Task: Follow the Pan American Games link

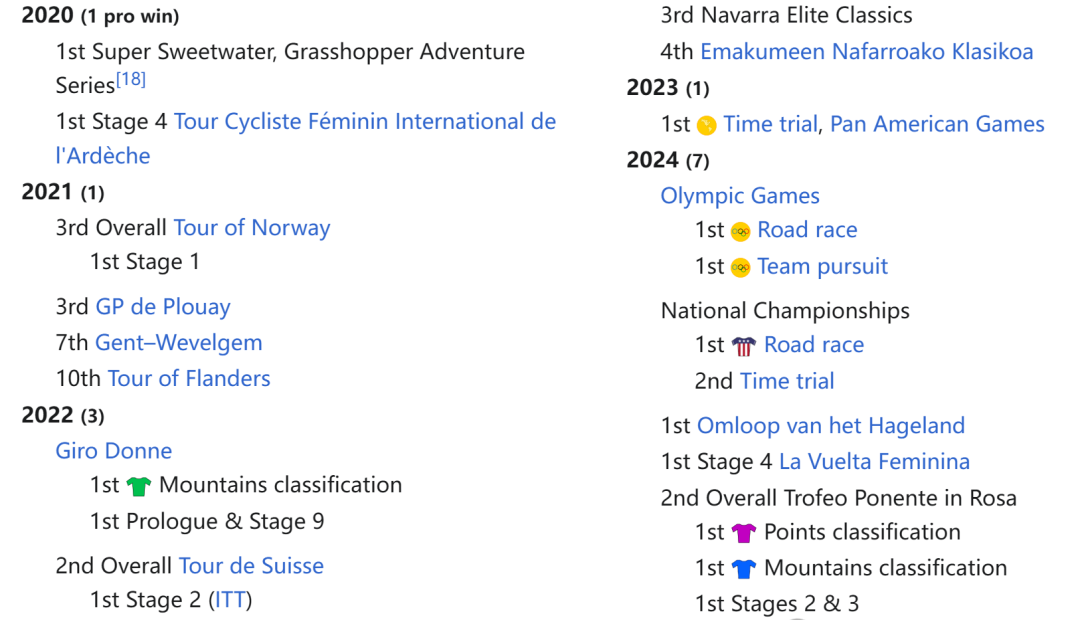Action: tap(937, 124)
